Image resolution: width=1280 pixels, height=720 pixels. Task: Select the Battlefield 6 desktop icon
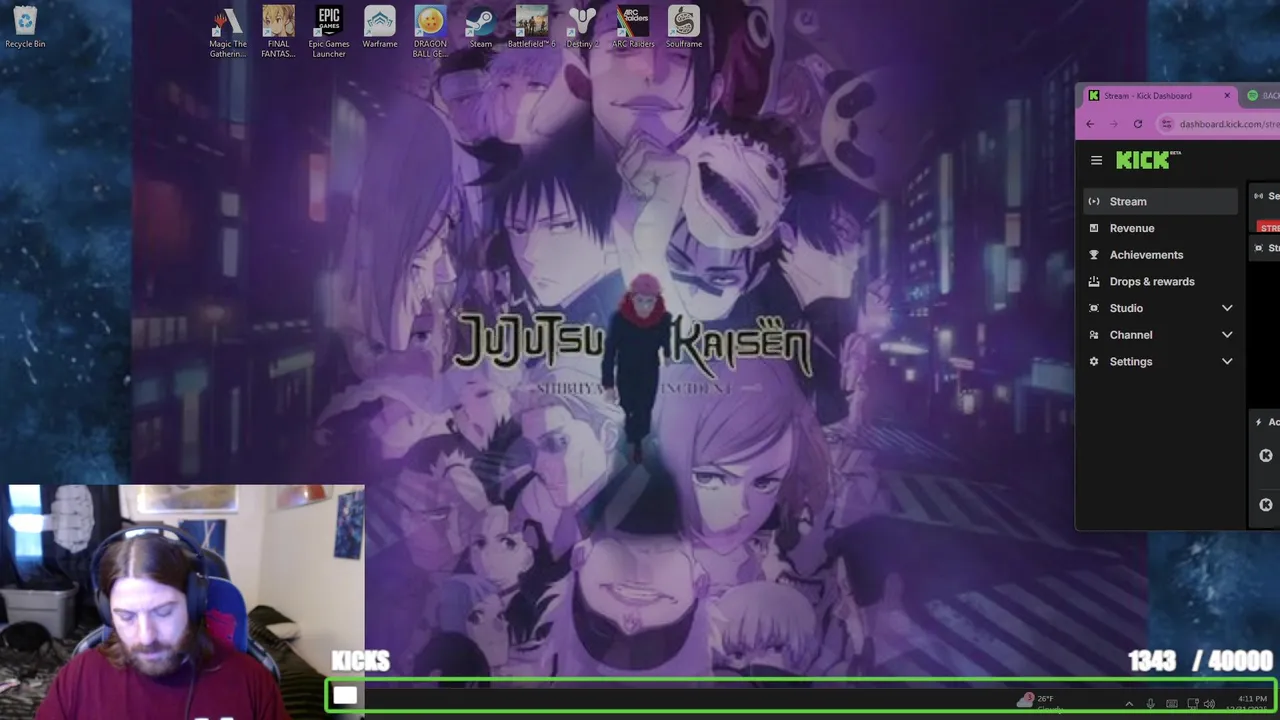coord(531,27)
